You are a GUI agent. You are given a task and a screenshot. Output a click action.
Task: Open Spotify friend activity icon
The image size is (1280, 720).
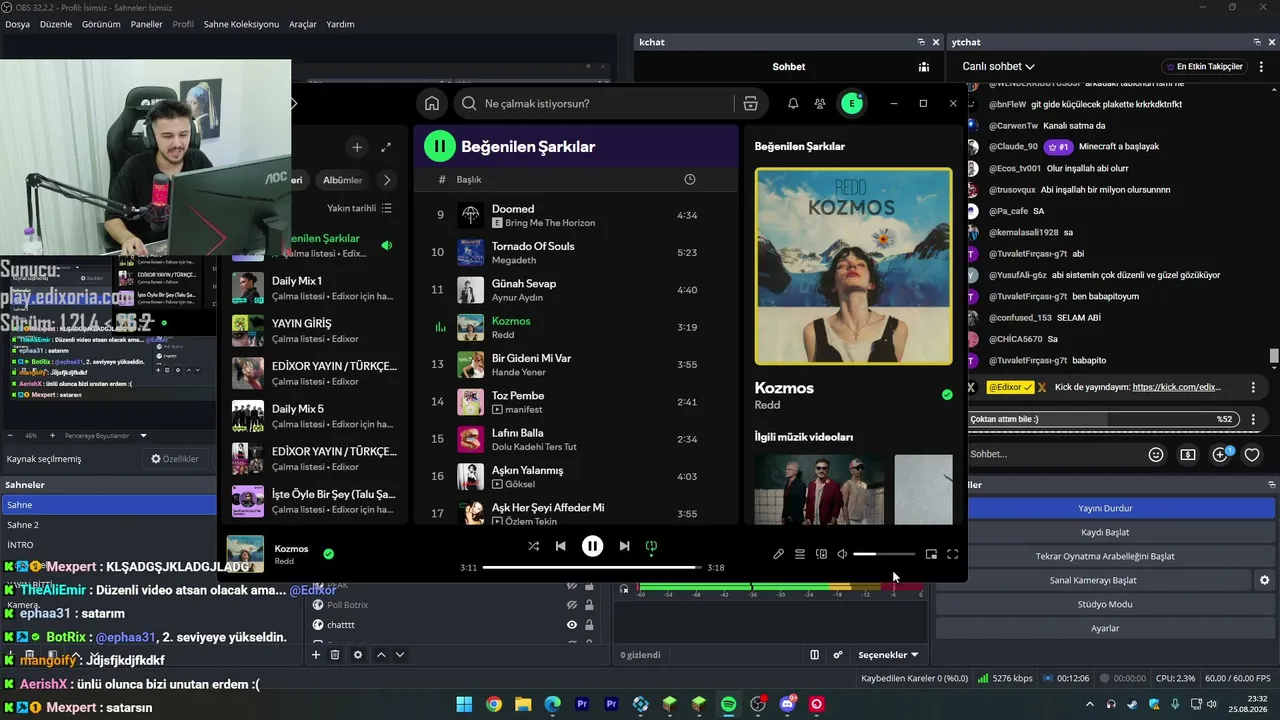click(x=820, y=103)
